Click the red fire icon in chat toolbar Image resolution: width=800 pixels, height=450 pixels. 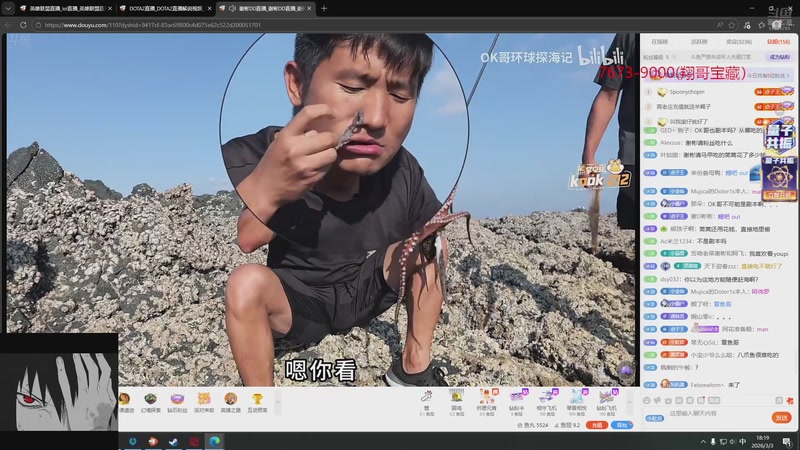(790, 401)
